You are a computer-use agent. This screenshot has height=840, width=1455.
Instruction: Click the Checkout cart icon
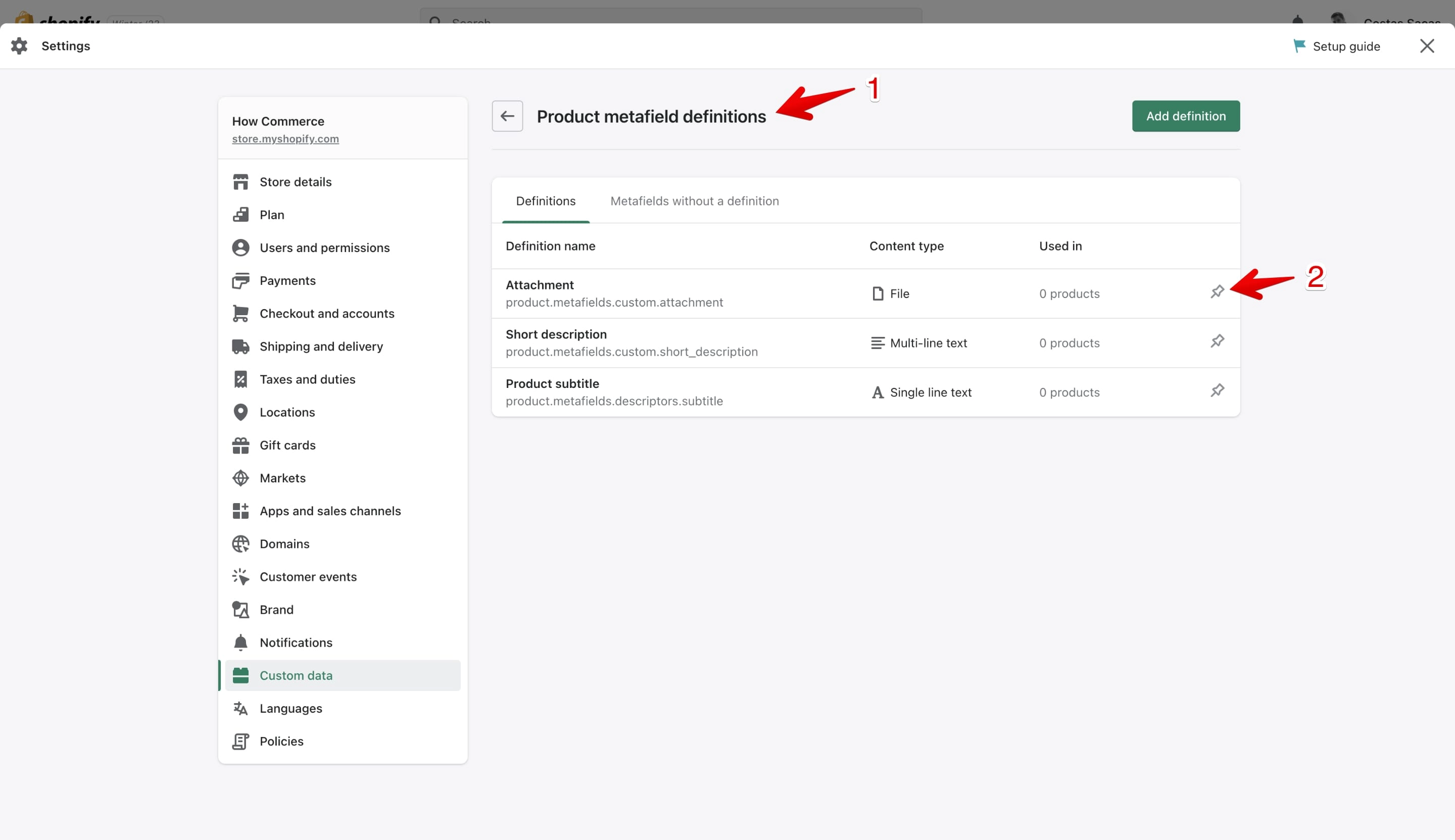pos(240,313)
